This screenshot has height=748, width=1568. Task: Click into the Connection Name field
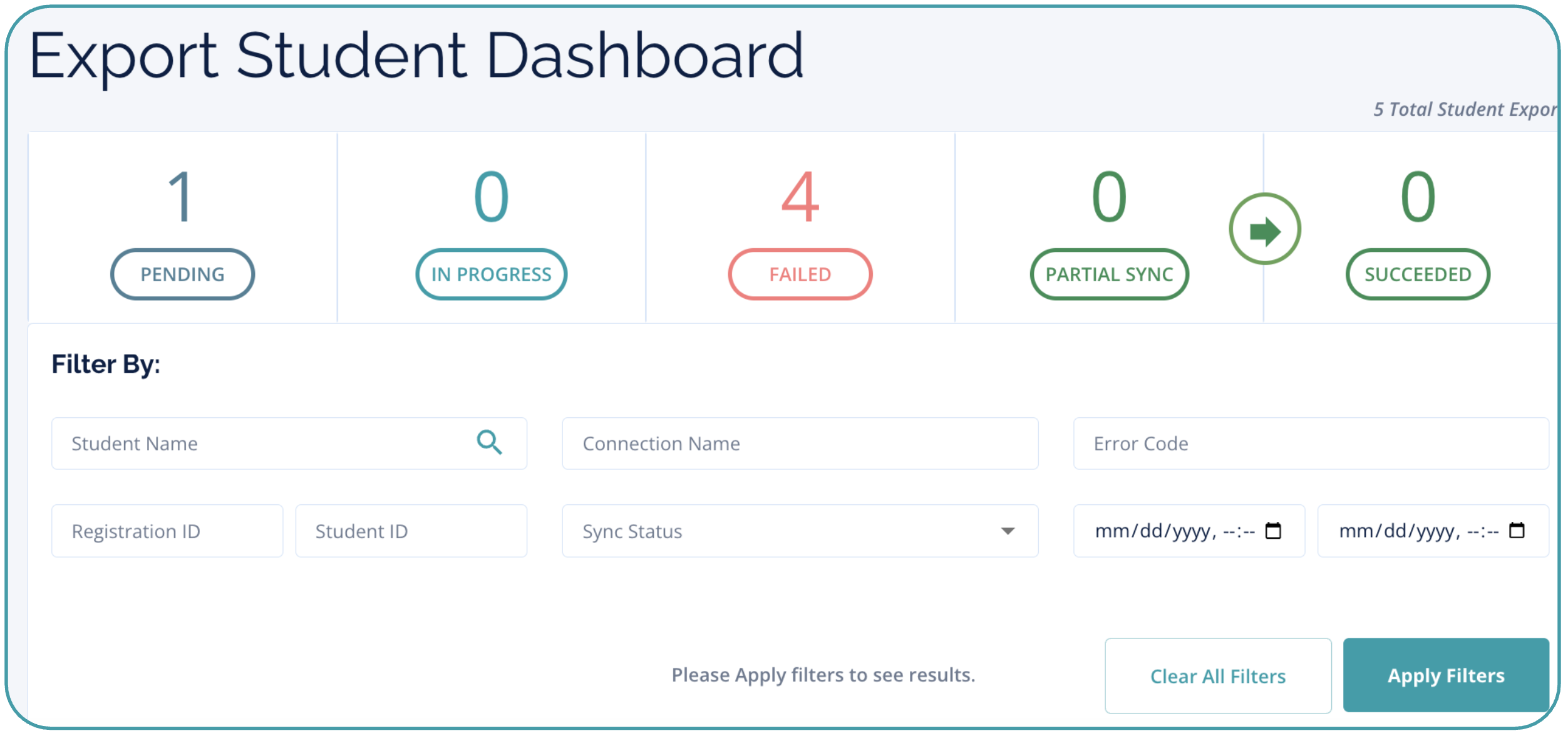(800, 444)
